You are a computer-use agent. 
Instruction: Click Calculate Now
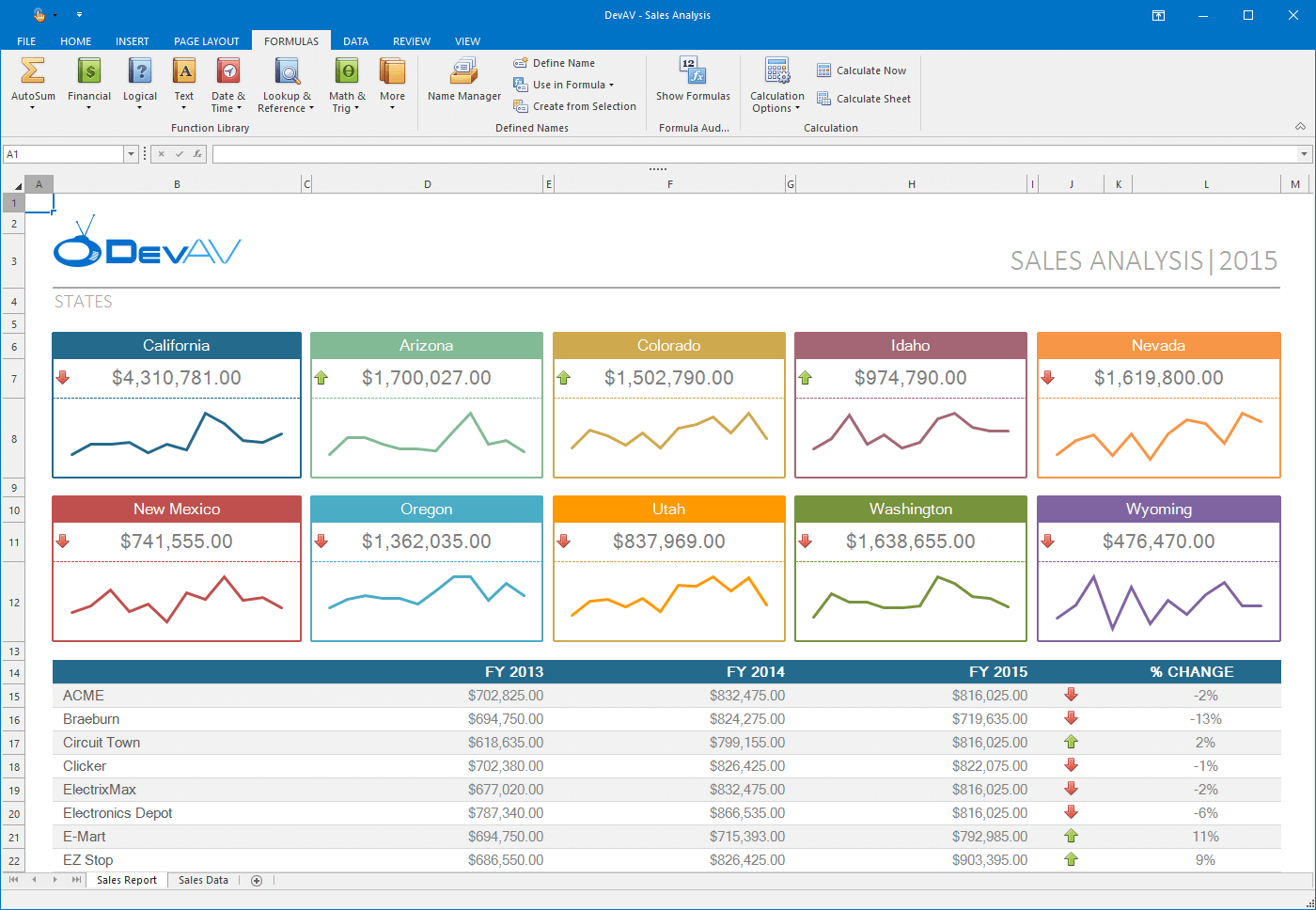click(862, 71)
